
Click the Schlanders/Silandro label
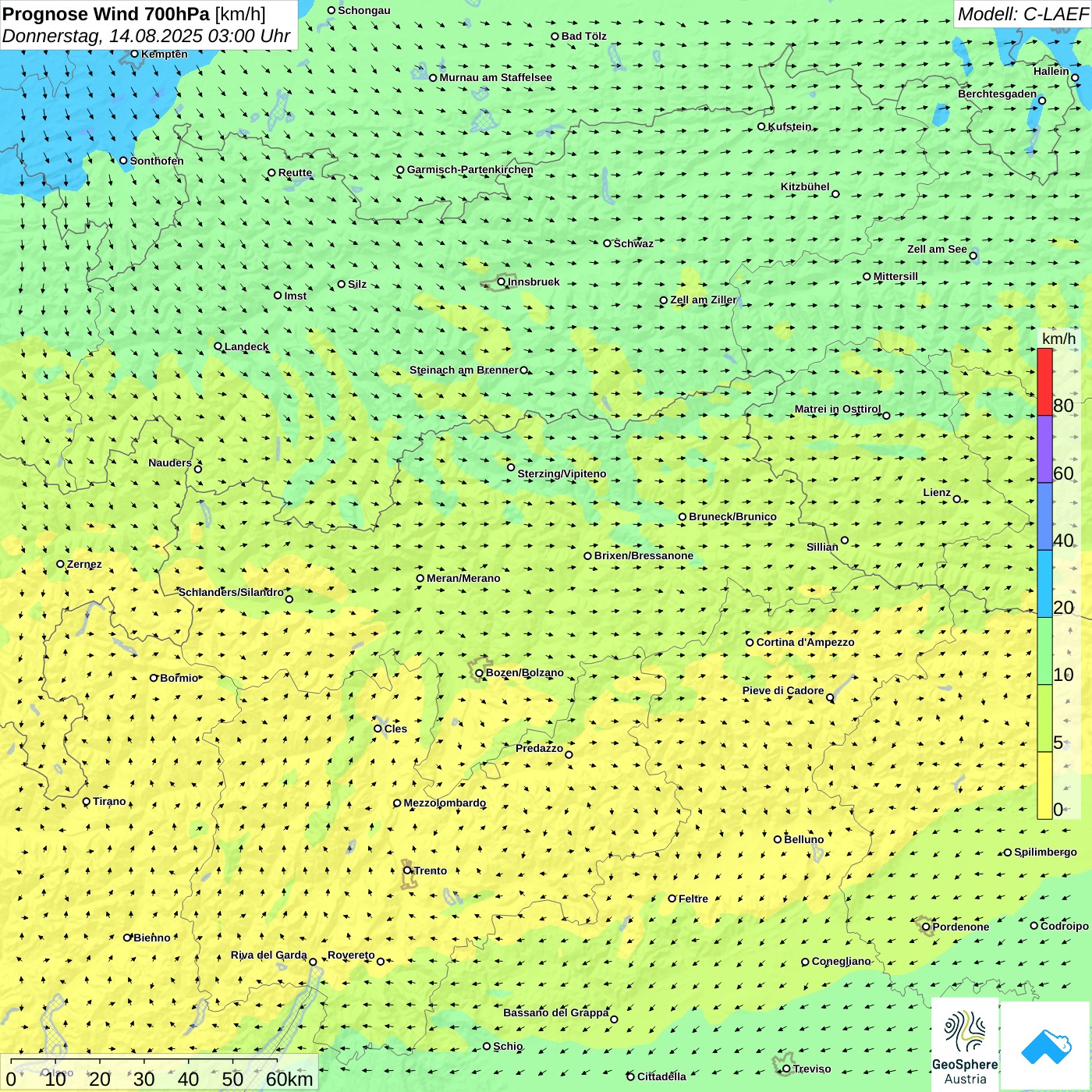[x=231, y=592]
